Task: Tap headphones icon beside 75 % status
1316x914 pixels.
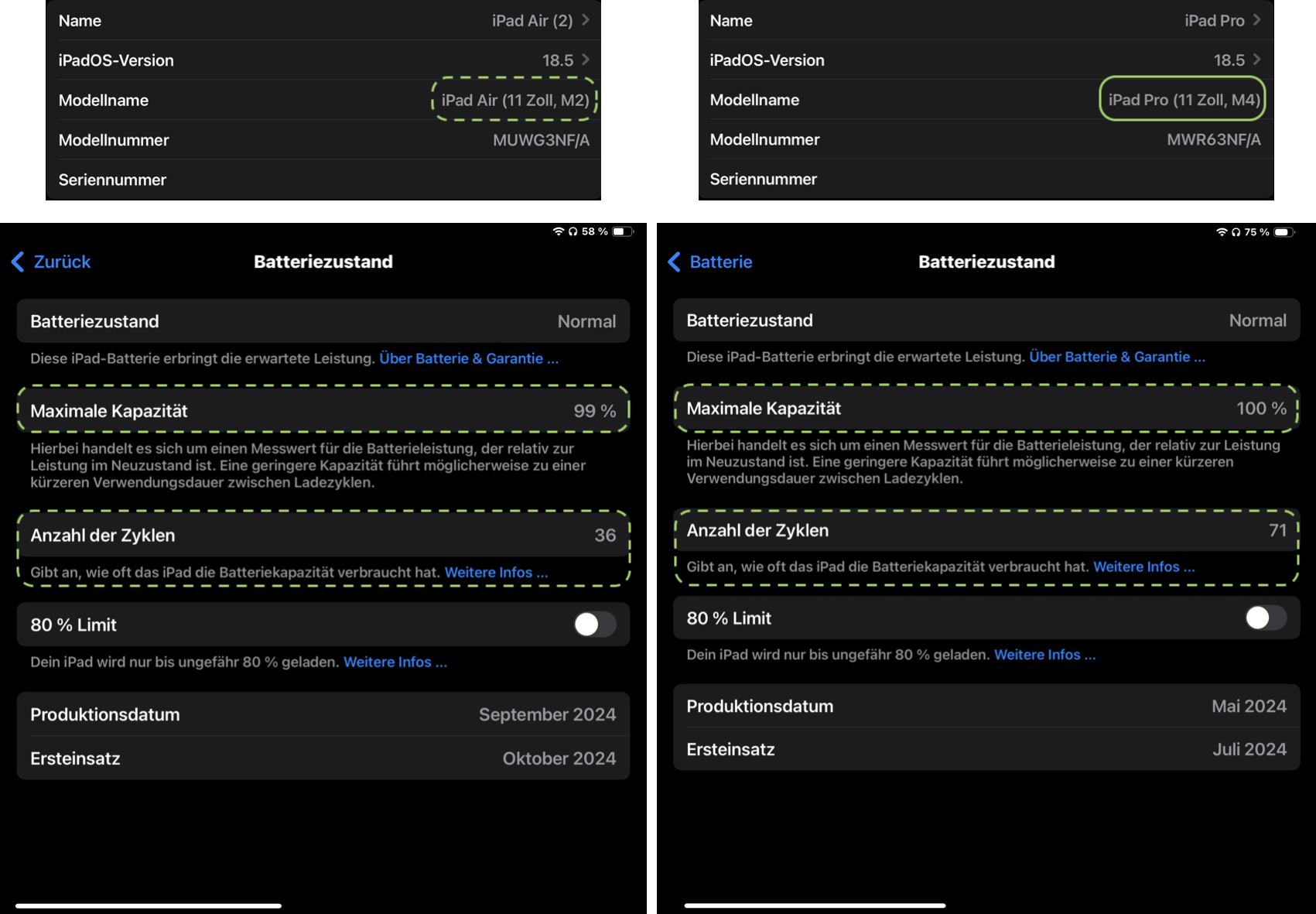Action: pos(1236,232)
